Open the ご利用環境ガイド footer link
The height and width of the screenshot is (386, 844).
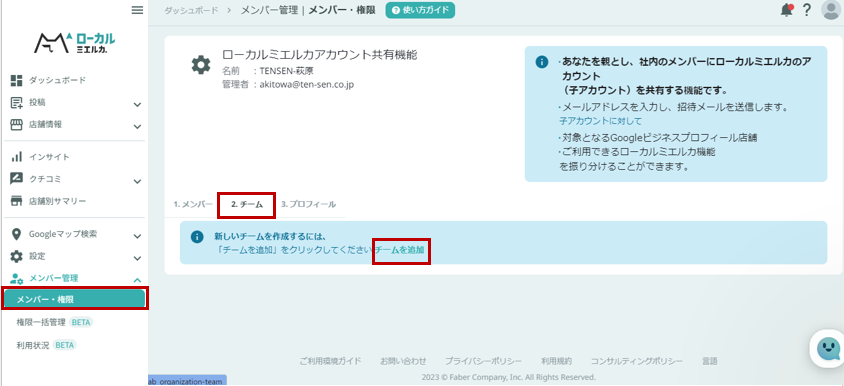tap(330, 361)
